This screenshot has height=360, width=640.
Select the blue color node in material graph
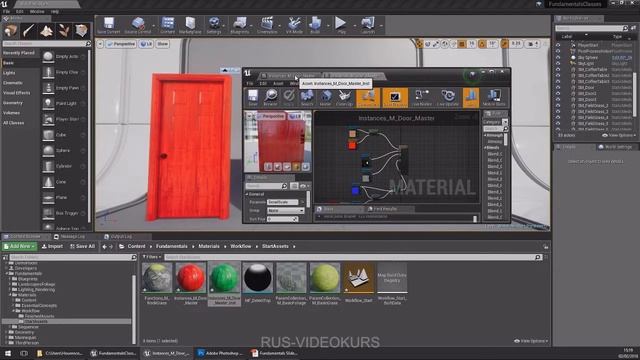[356, 190]
